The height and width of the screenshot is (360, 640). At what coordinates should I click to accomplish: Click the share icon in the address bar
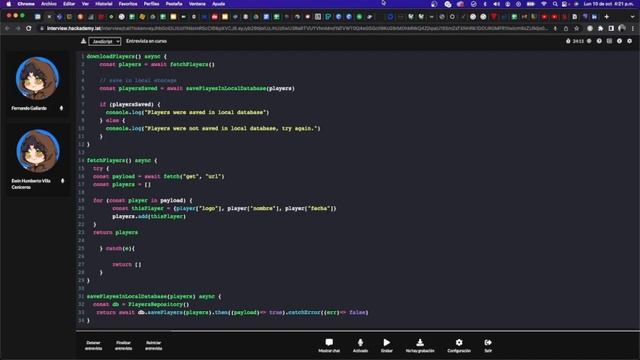(x=566, y=29)
